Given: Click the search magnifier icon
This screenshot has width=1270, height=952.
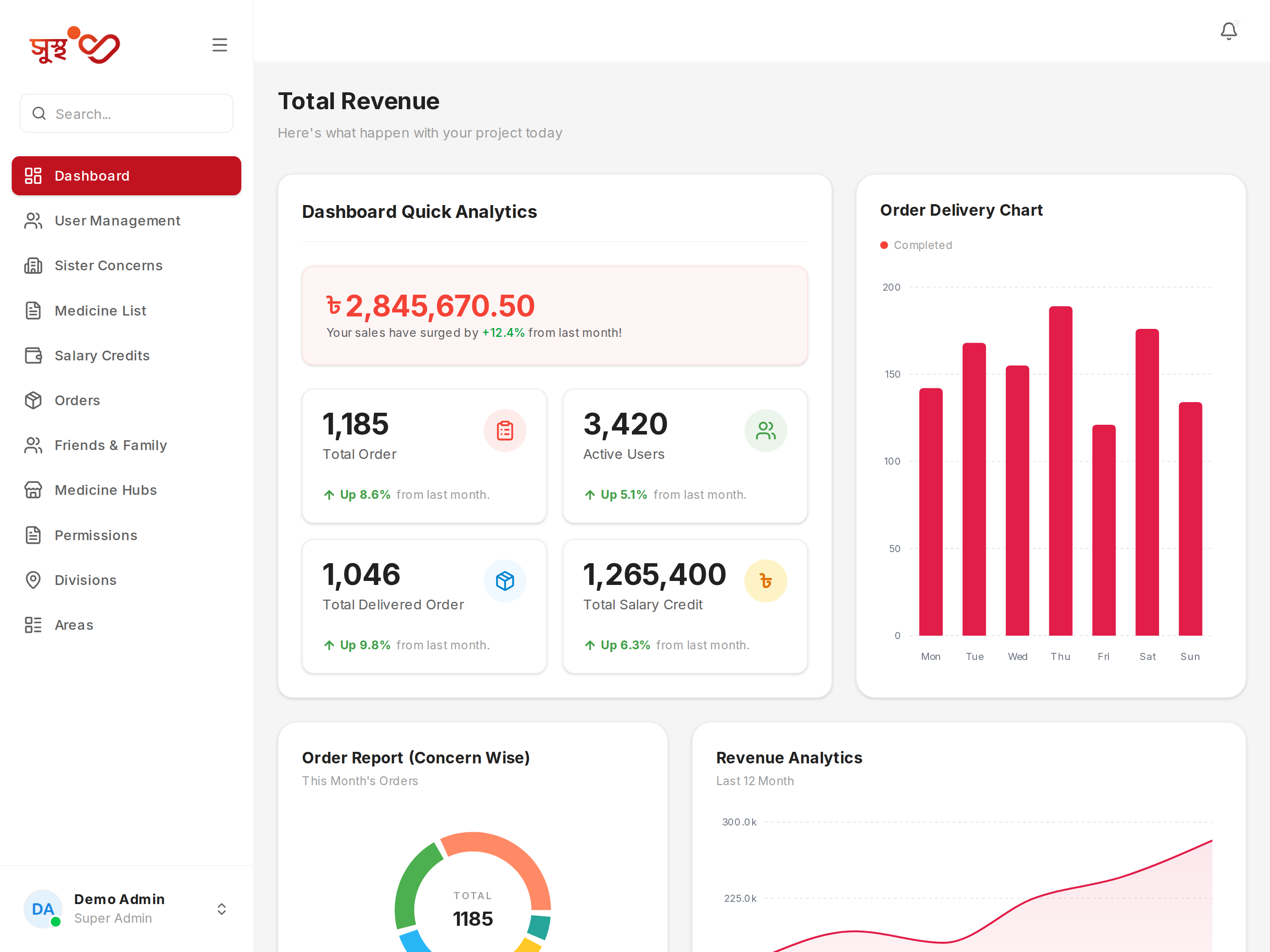Looking at the screenshot, I should point(39,114).
